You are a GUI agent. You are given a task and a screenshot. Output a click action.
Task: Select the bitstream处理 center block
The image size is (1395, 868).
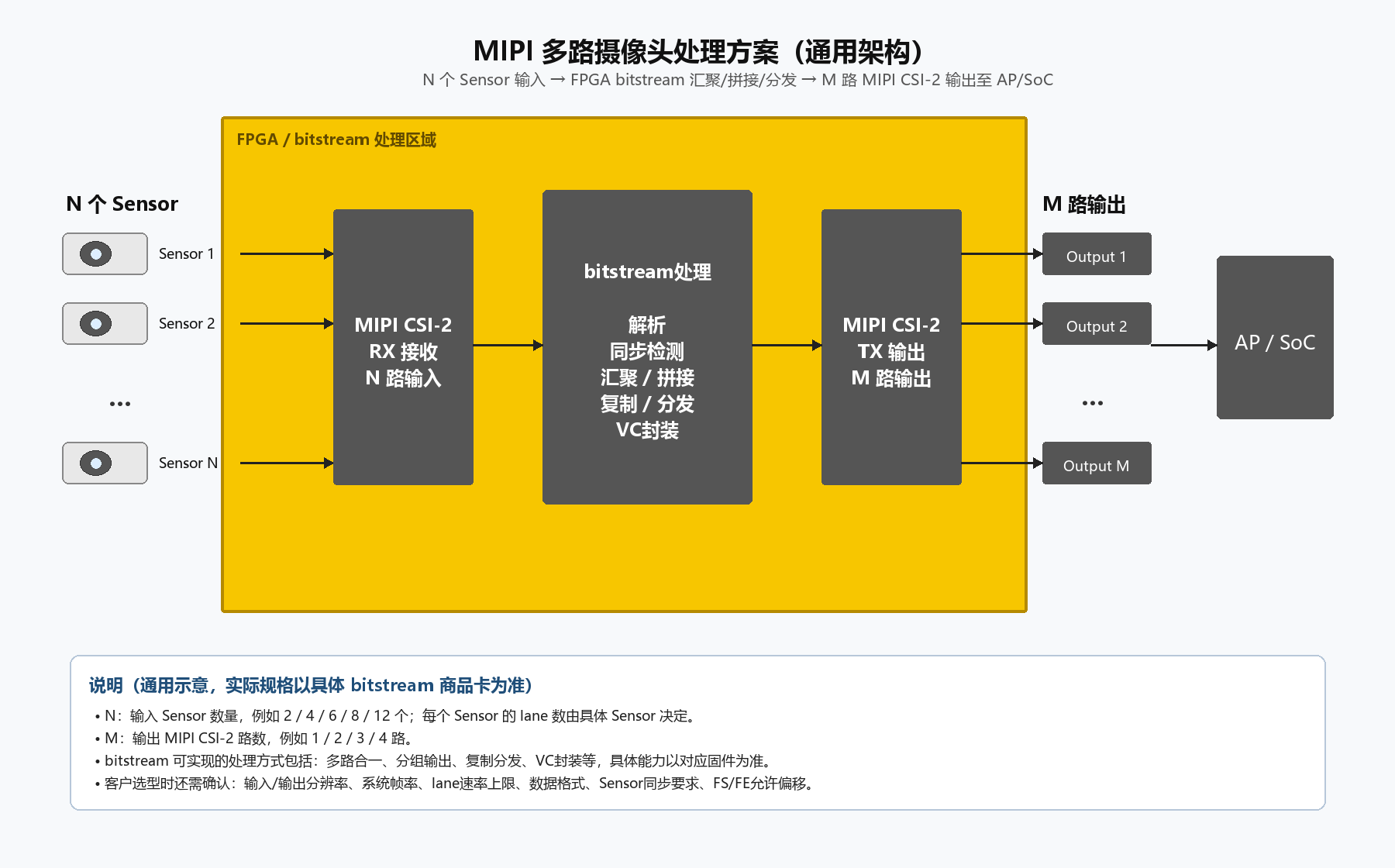point(647,347)
